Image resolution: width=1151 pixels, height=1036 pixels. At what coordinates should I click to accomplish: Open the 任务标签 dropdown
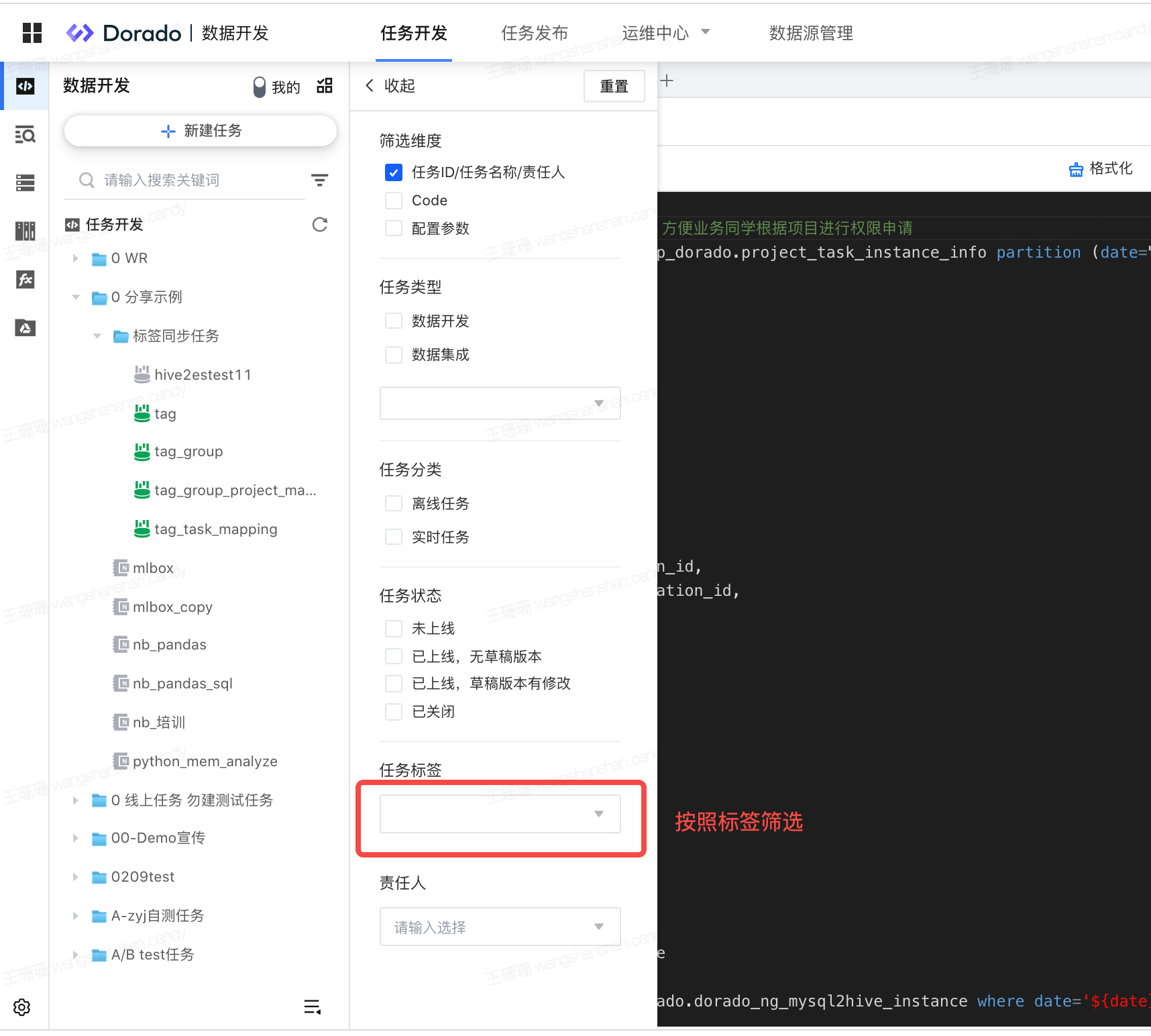point(500,814)
